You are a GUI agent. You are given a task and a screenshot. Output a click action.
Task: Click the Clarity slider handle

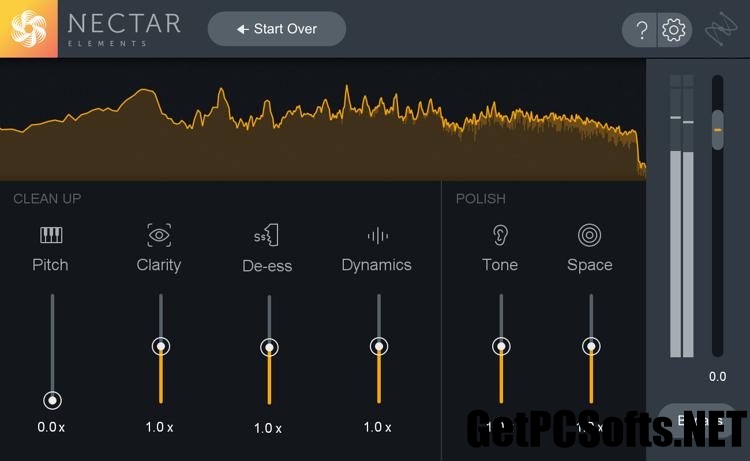pos(161,346)
